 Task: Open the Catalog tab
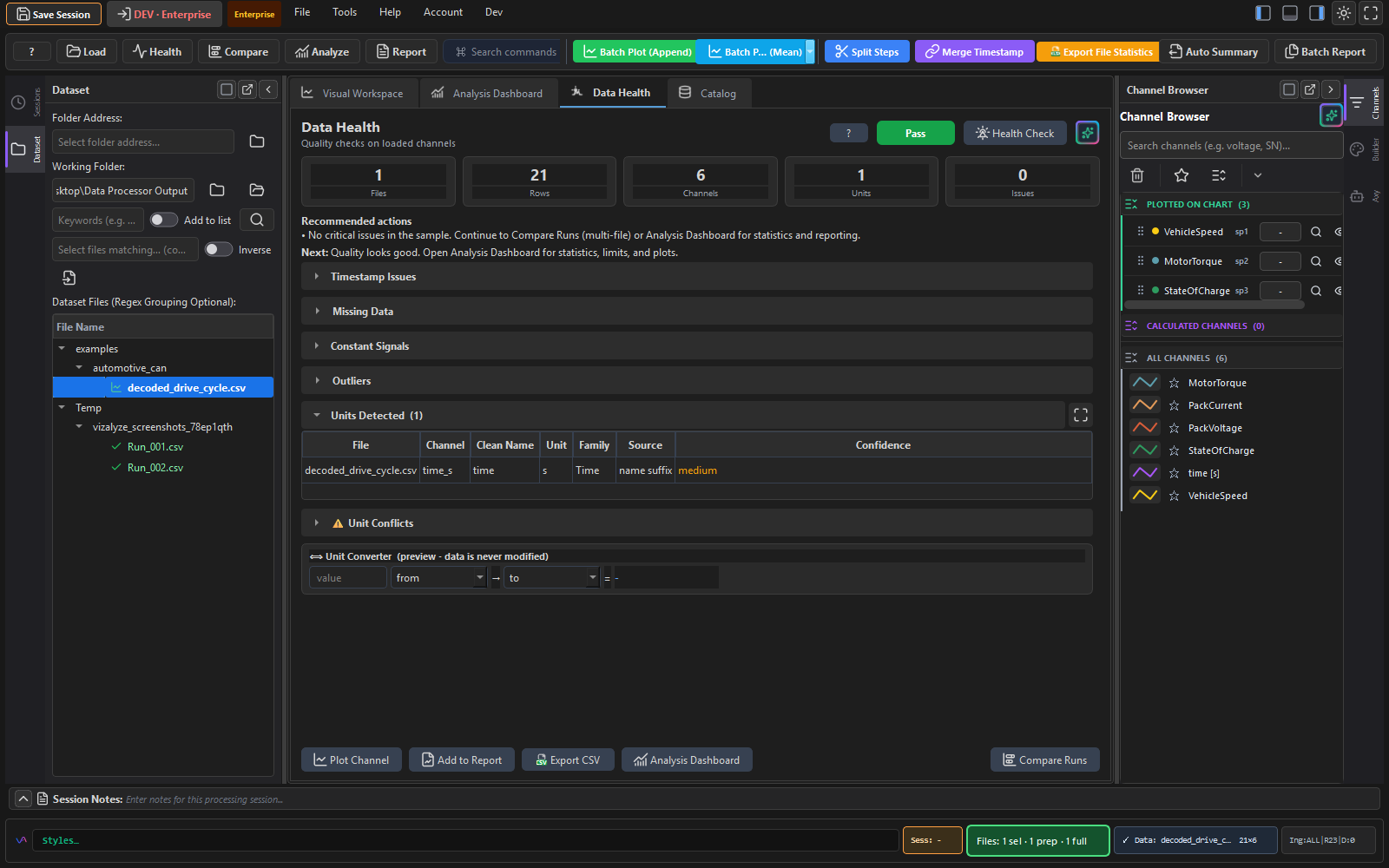[708, 93]
